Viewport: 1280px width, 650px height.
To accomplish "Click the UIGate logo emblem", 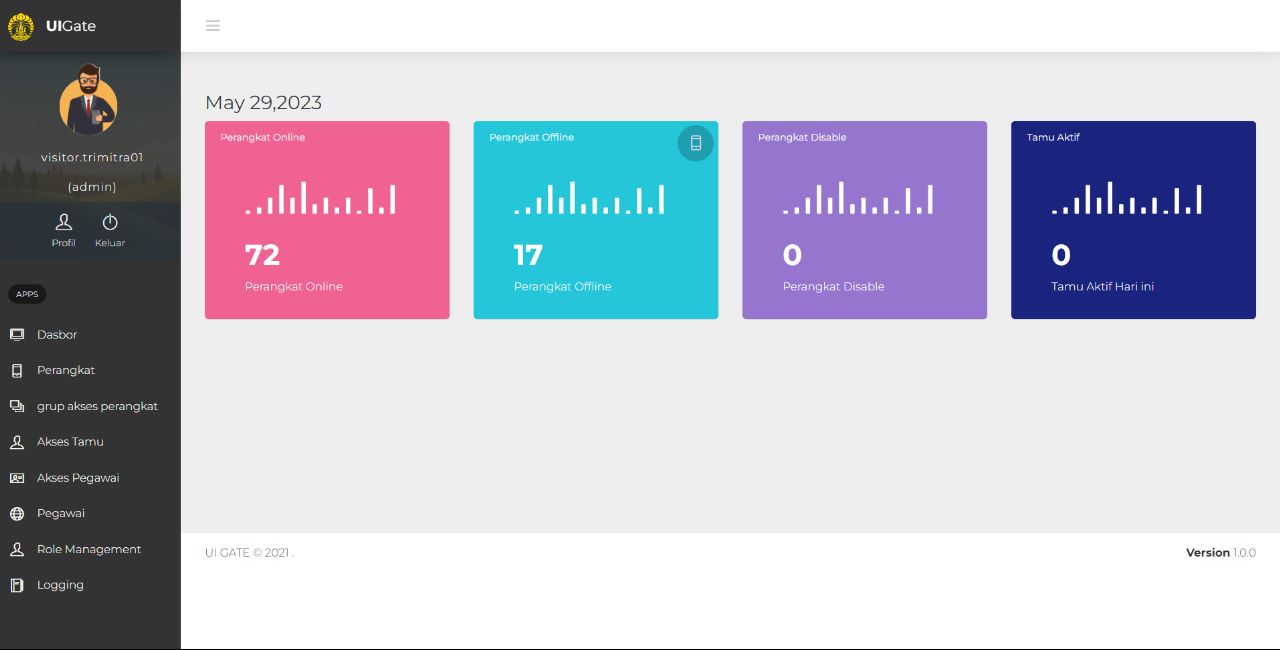I will (21, 26).
